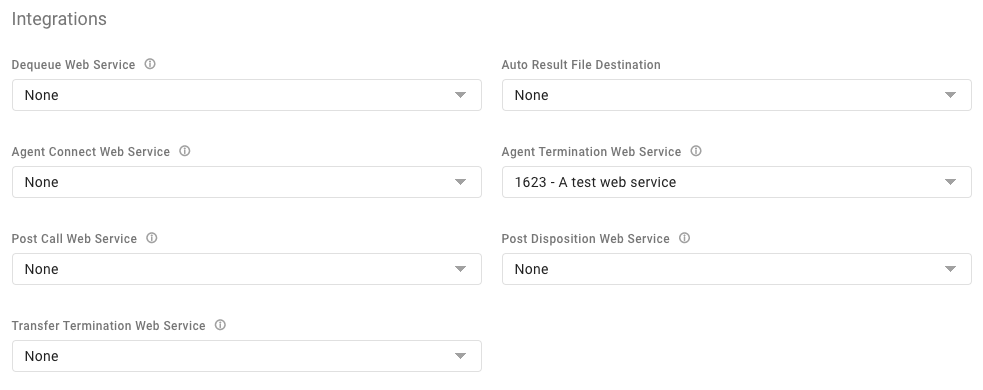Open the Post Disposition Web Service dropdown
Screen dimensions: 983x390
(737, 270)
